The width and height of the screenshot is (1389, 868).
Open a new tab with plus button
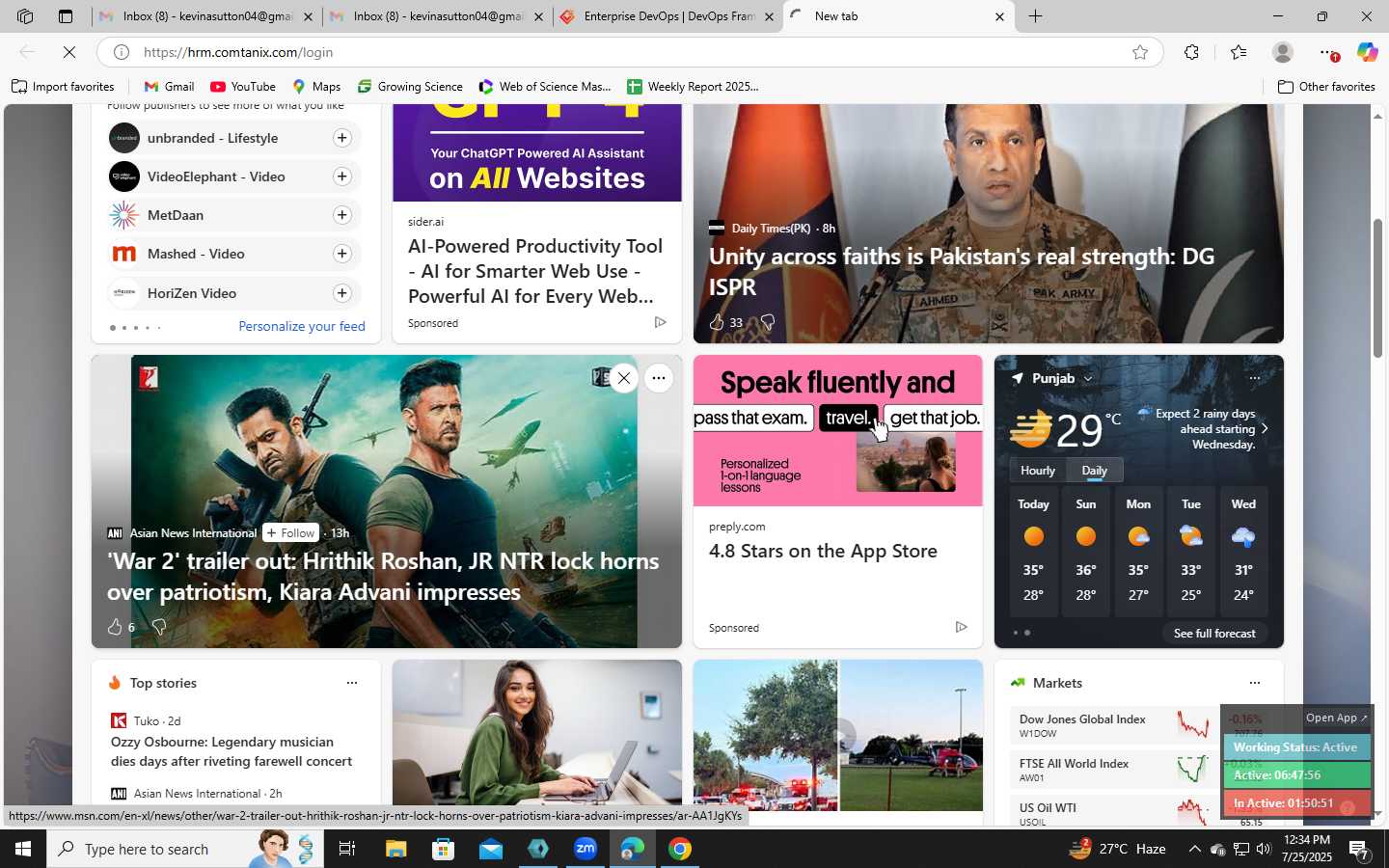click(1035, 16)
